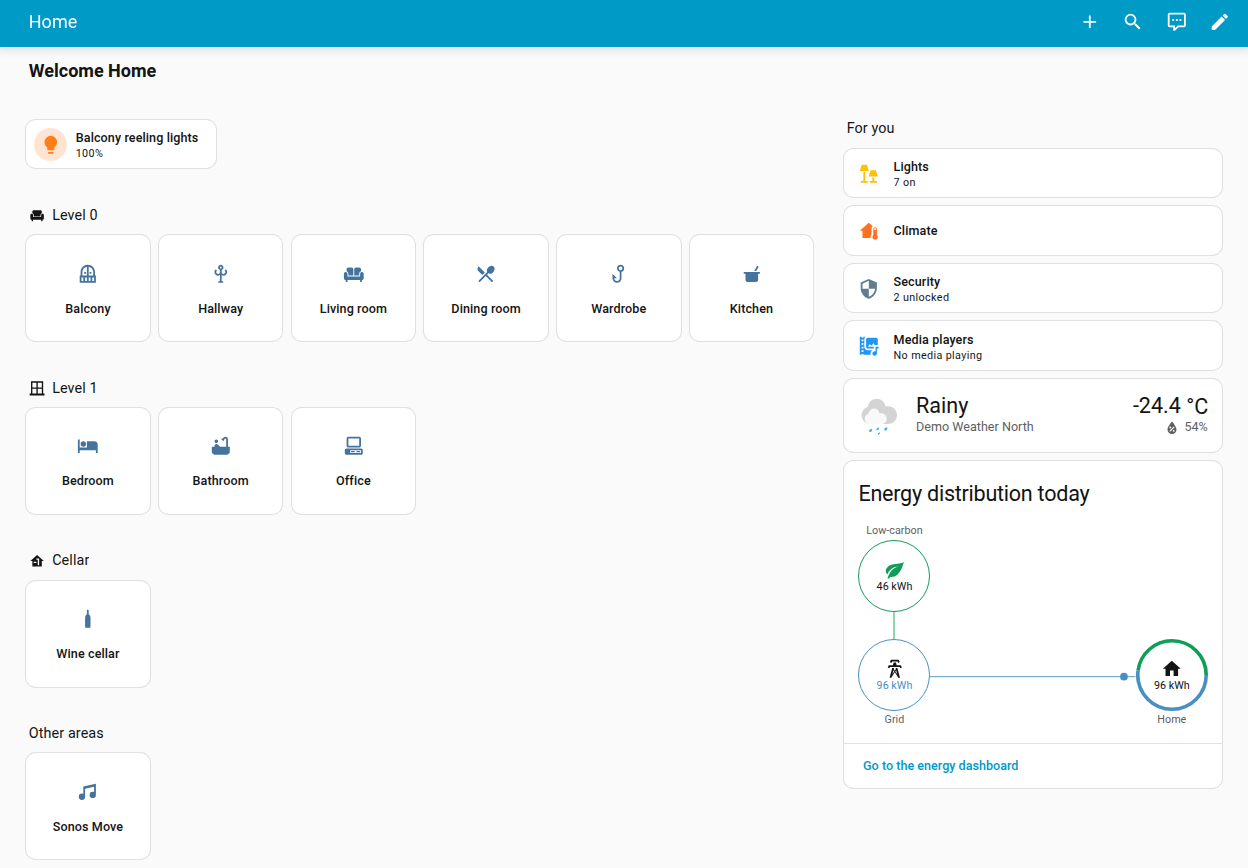Toggle the Balcony reeling lights chip
Image resolution: width=1248 pixels, height=868 pixels.
point(120,143)
